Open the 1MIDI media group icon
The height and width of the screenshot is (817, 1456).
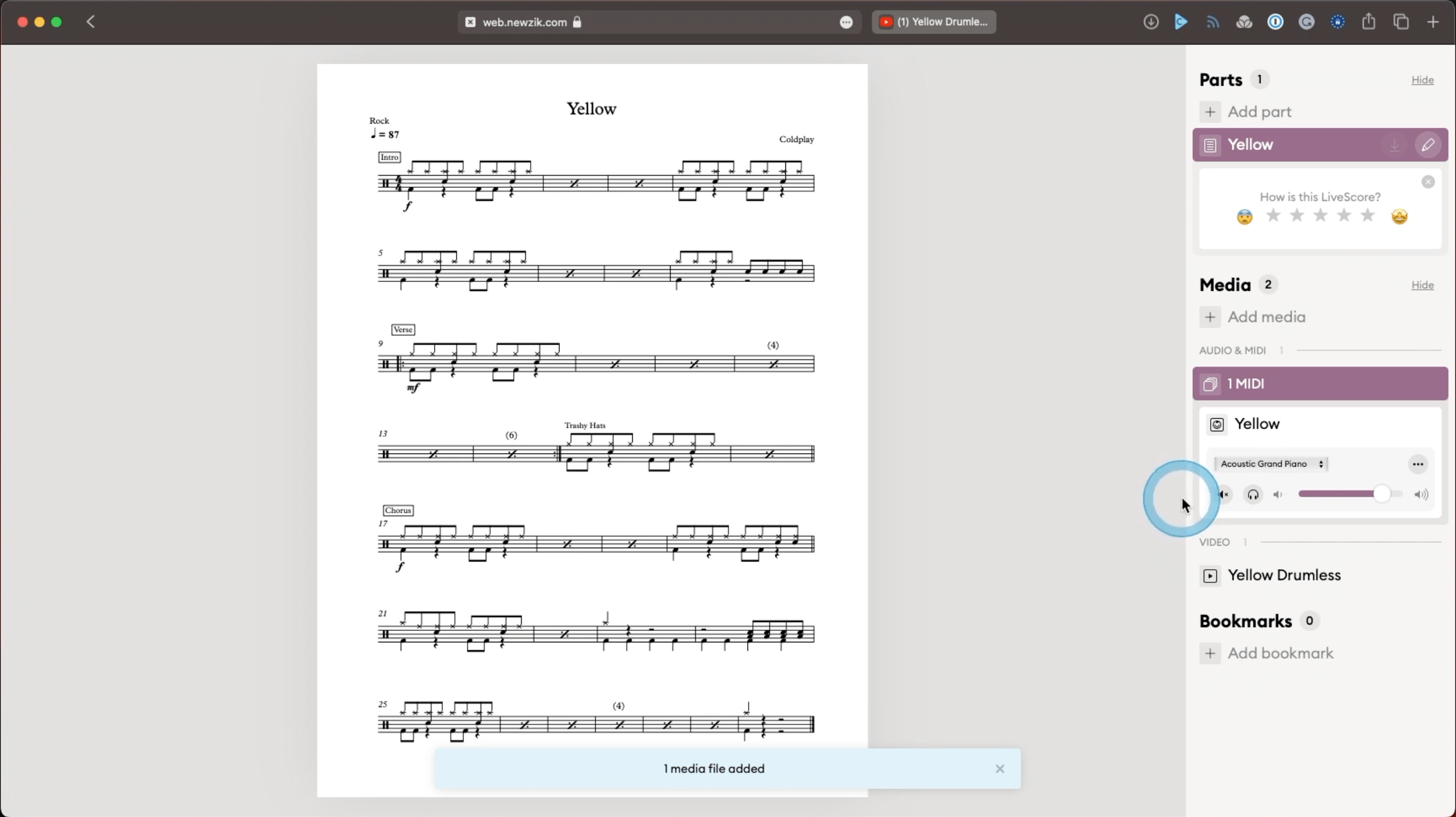click(x=1211, y=384)
